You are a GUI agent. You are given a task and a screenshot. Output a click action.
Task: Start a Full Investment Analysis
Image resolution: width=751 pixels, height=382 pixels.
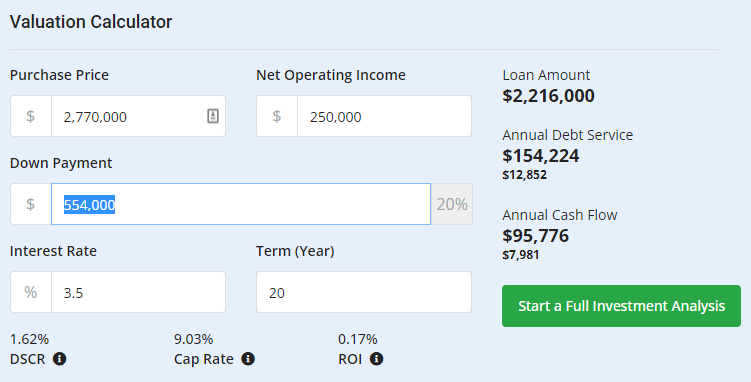coord(621,306)
